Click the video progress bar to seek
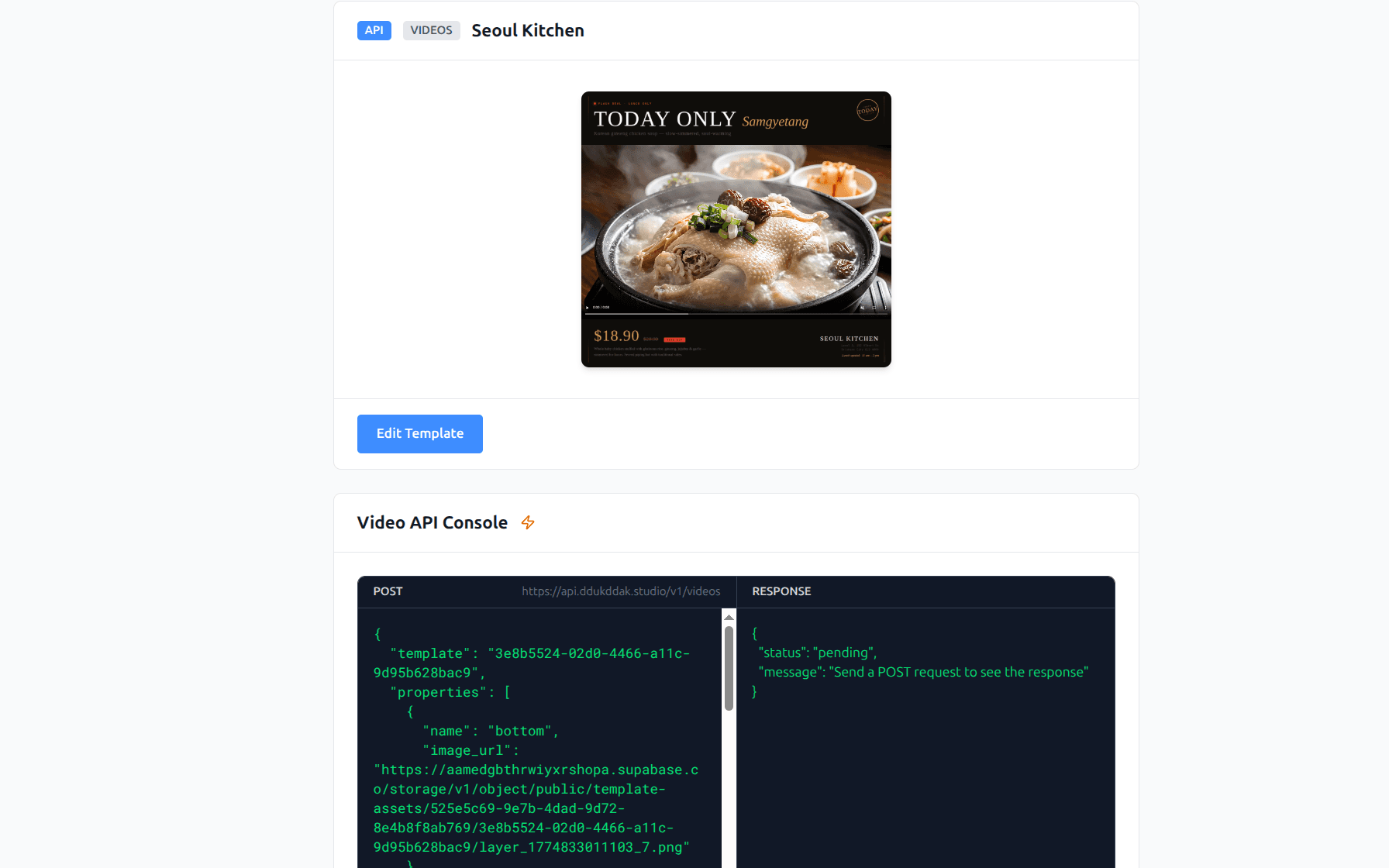This screenshot has width=1389, height=868. click(736, 313)
